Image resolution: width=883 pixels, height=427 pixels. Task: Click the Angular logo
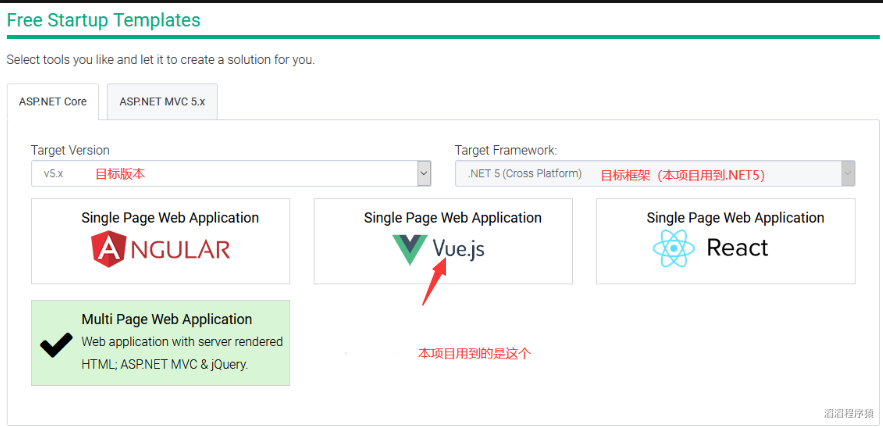coord(160,250)
